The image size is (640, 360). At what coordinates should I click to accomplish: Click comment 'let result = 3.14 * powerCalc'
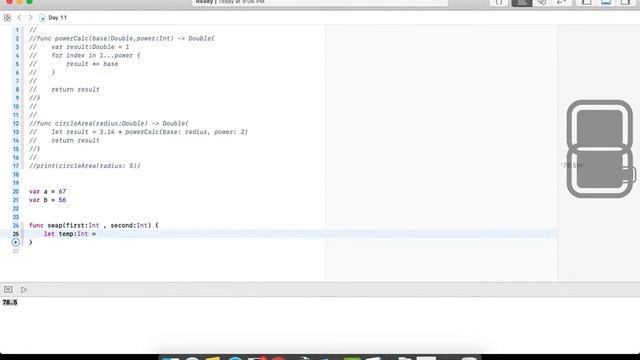149,132
